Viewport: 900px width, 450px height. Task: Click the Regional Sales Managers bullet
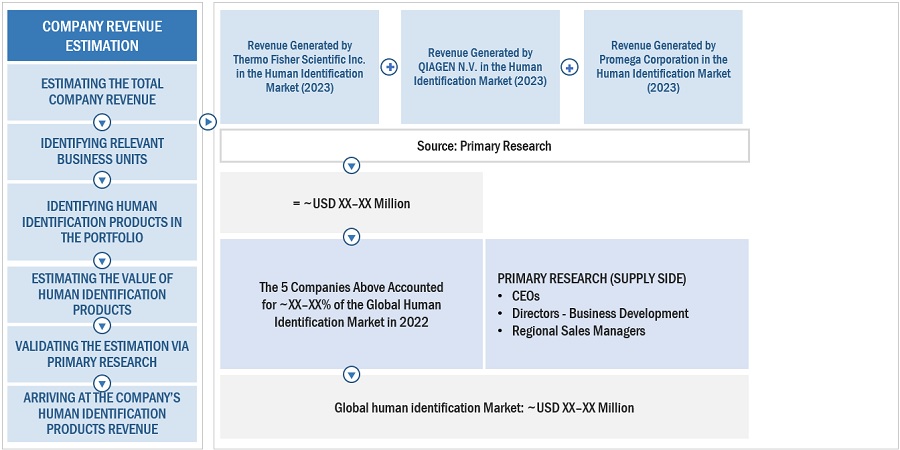(578, 331)
